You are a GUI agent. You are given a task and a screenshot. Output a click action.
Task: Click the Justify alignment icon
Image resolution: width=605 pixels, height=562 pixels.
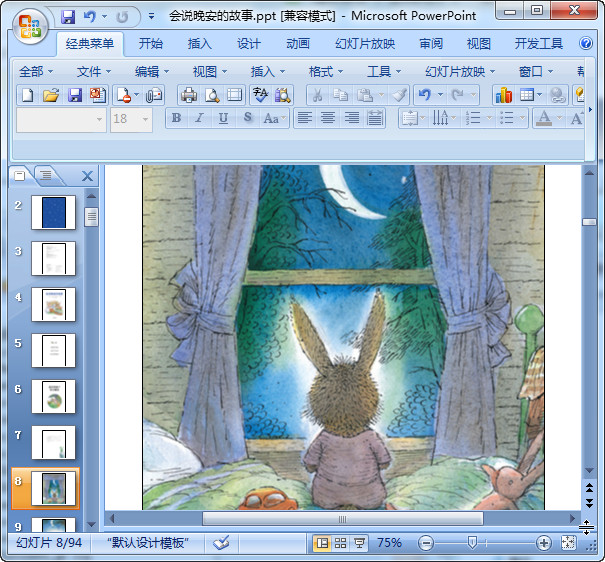(375, 118)
